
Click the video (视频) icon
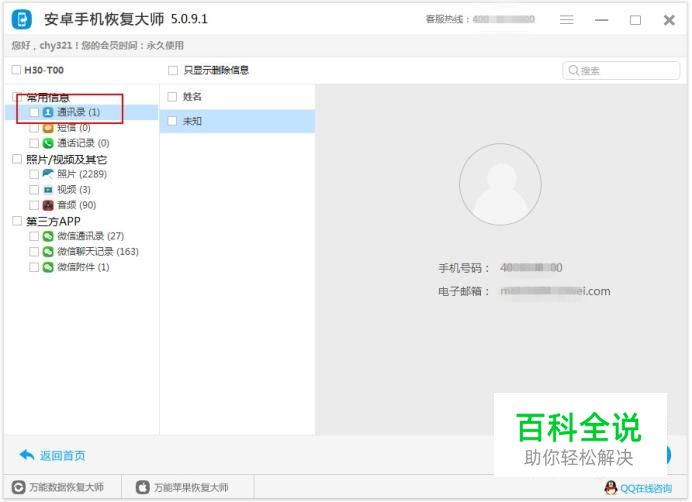click(x=48, y=189)
